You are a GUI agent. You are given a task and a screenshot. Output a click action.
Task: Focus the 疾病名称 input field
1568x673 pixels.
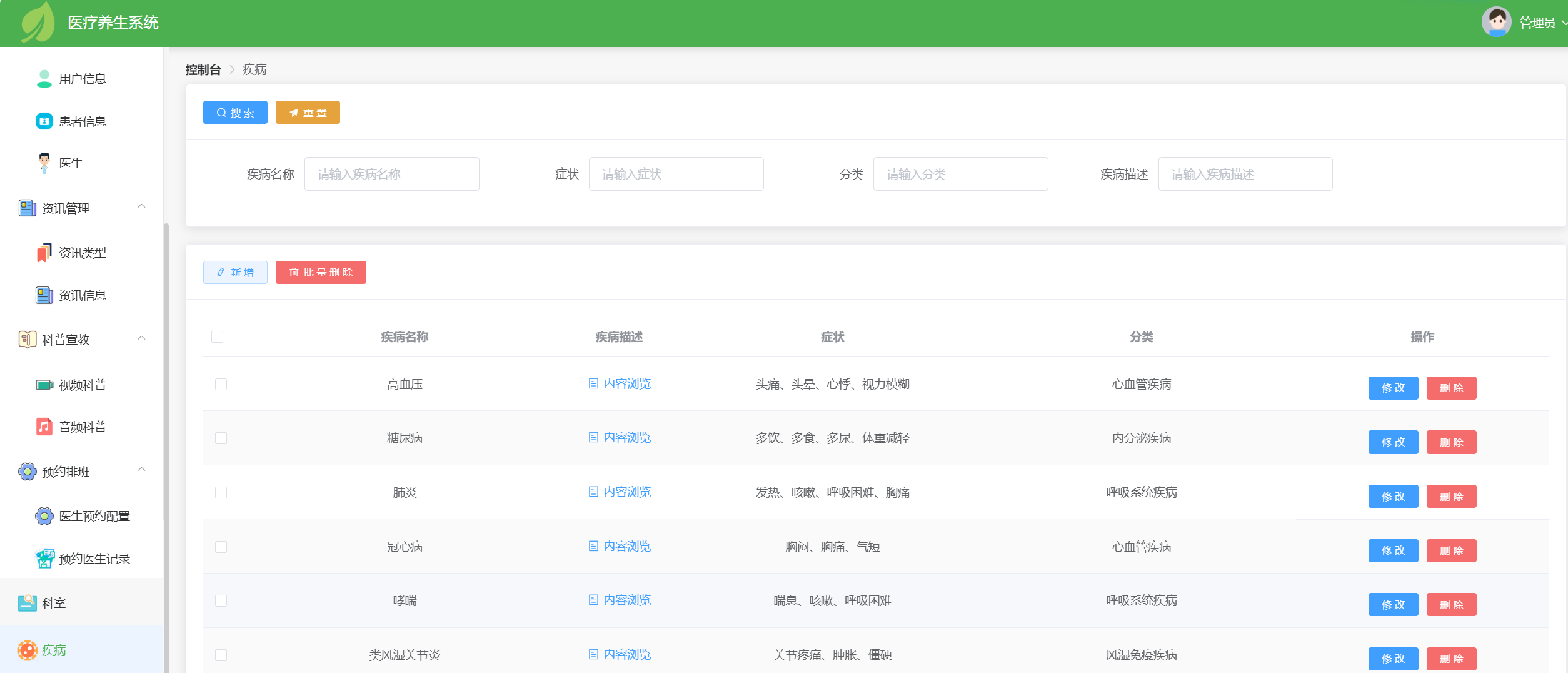tap(392, 174)
